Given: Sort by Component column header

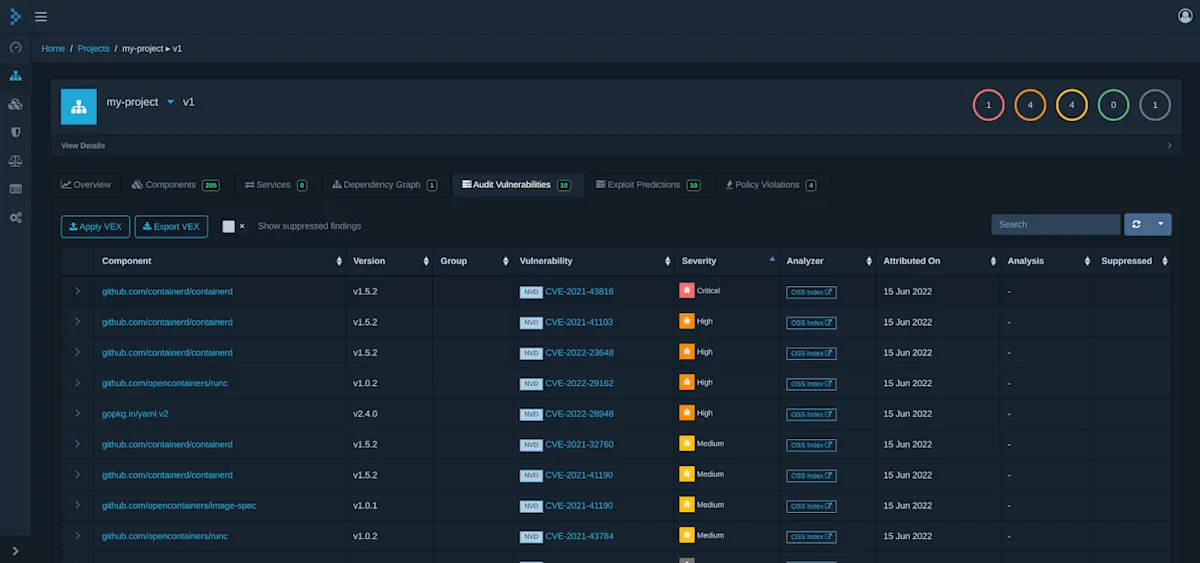Looking at the screenshot, I should (220, 261).
